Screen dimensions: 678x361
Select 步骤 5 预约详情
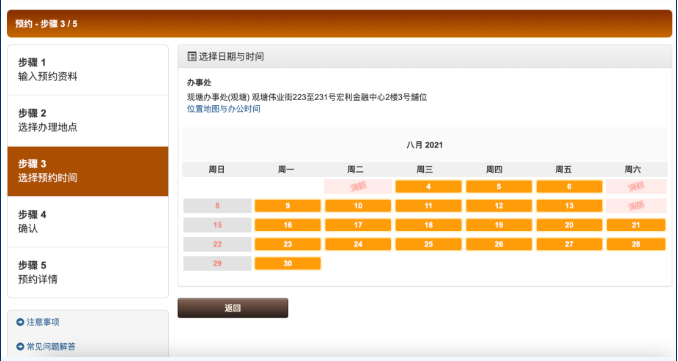click(x=88, y=272)
